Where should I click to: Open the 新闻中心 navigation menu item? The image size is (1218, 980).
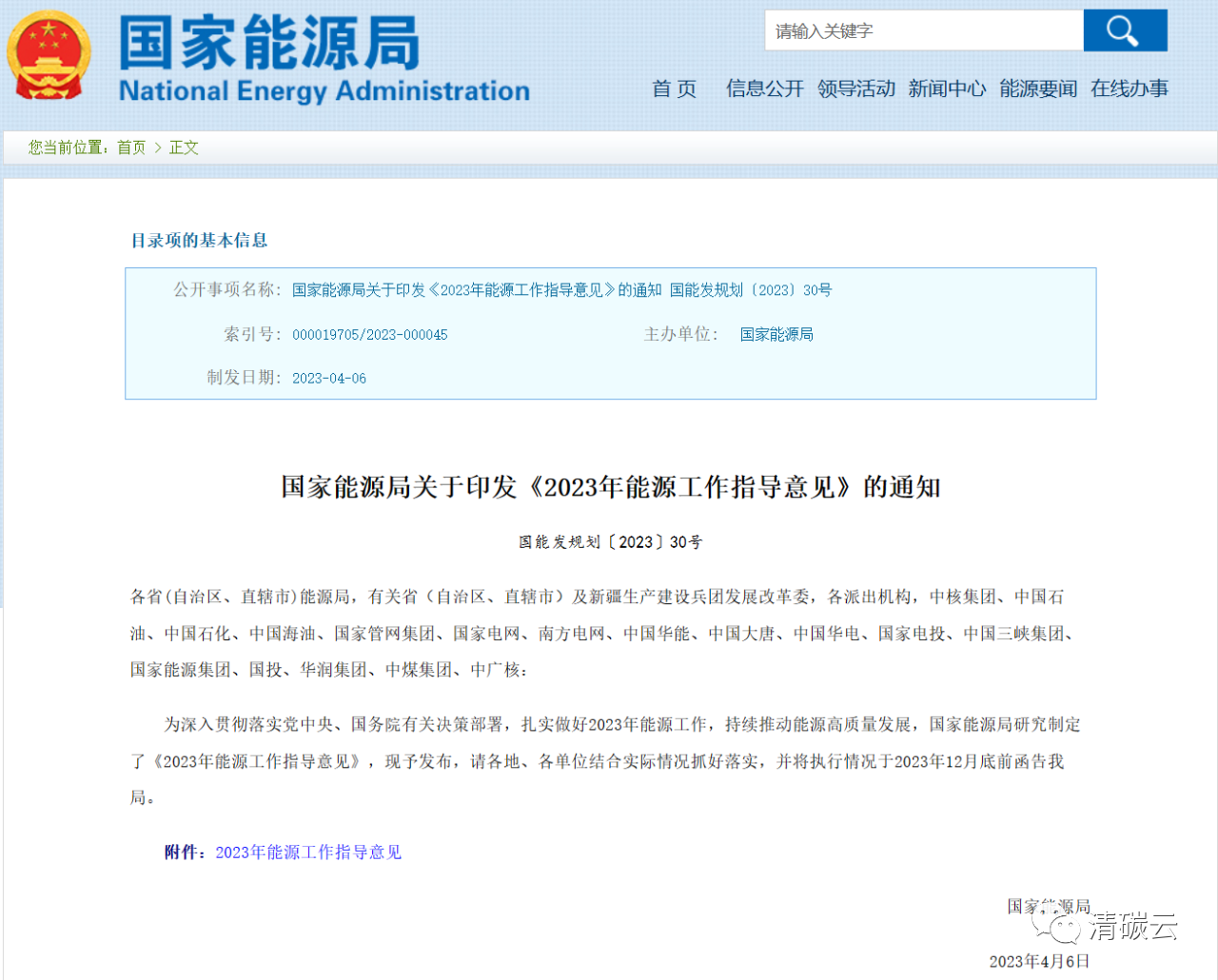click(x=947, y=89)
